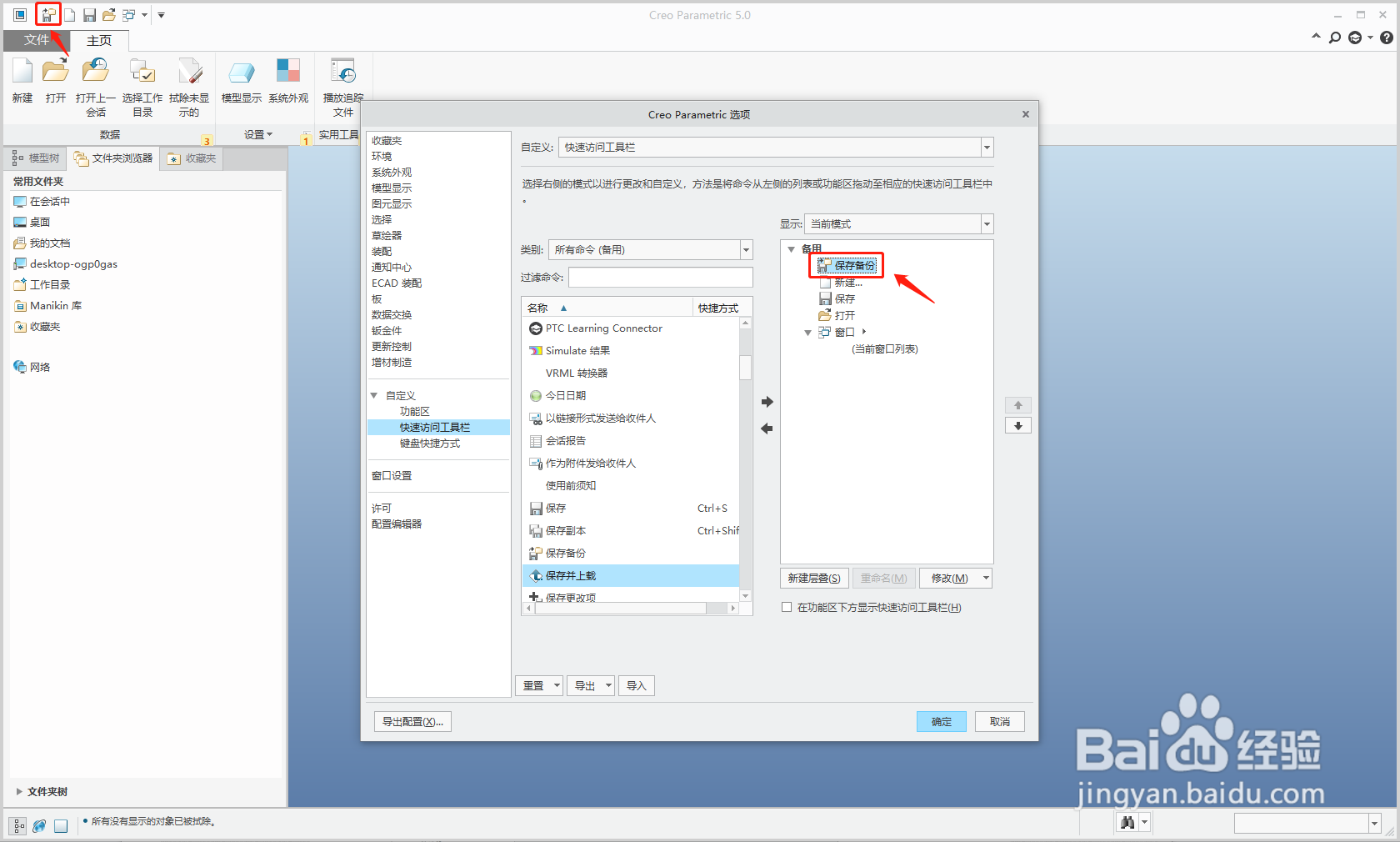Collapse 自定义 section in options list
This screenshot has width=1400, height=842.
click(x=374, y=395)
